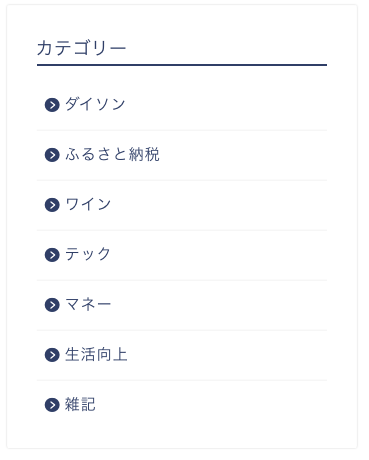Image resolution: width=369 pixels, height=460 pixels.
Task: Click the chevron icon next to ワイン
Action: click(x=52, y=205)
